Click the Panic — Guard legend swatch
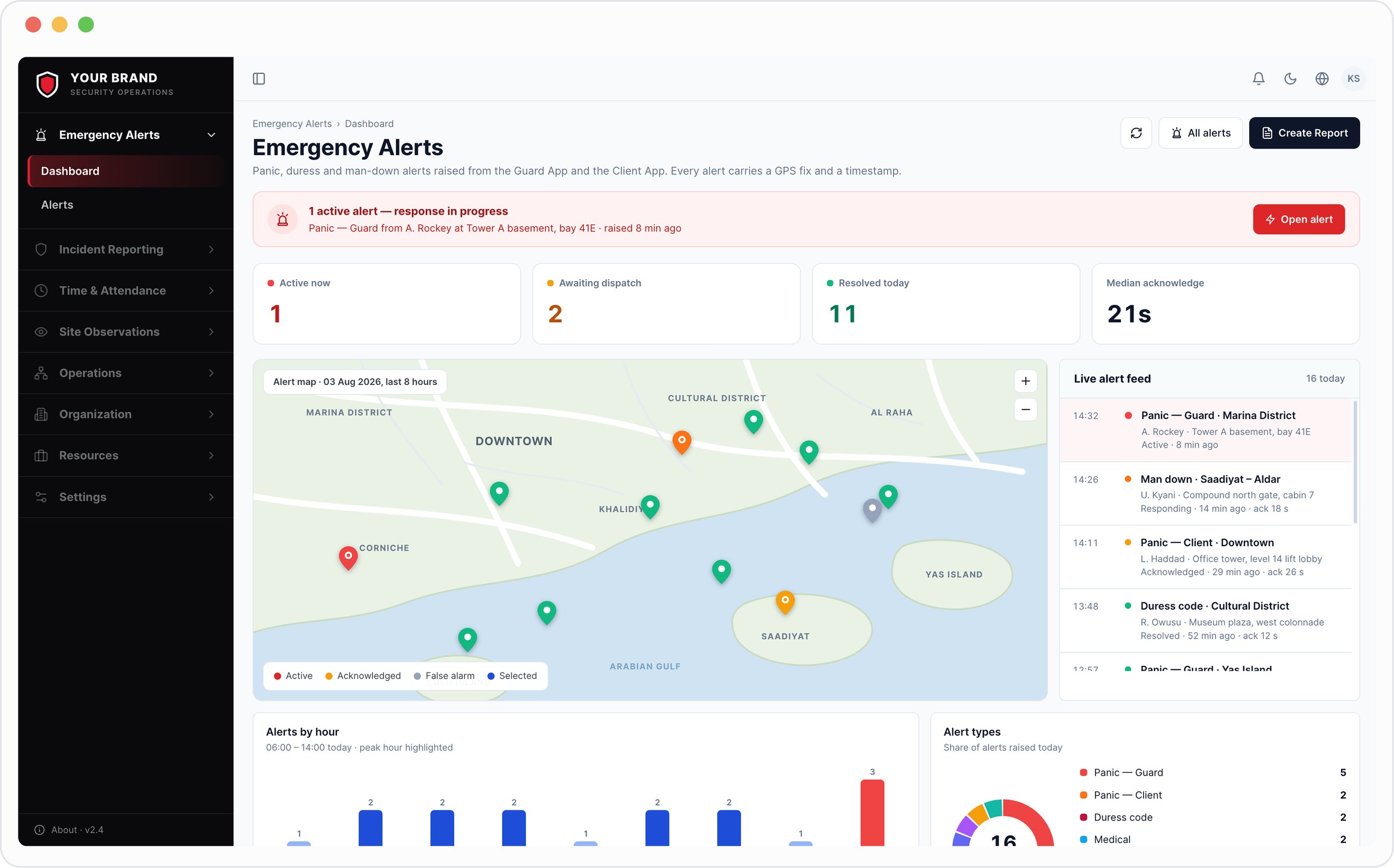The image size is (1394, 868). pyautogui.click(x=1083, y=773)
